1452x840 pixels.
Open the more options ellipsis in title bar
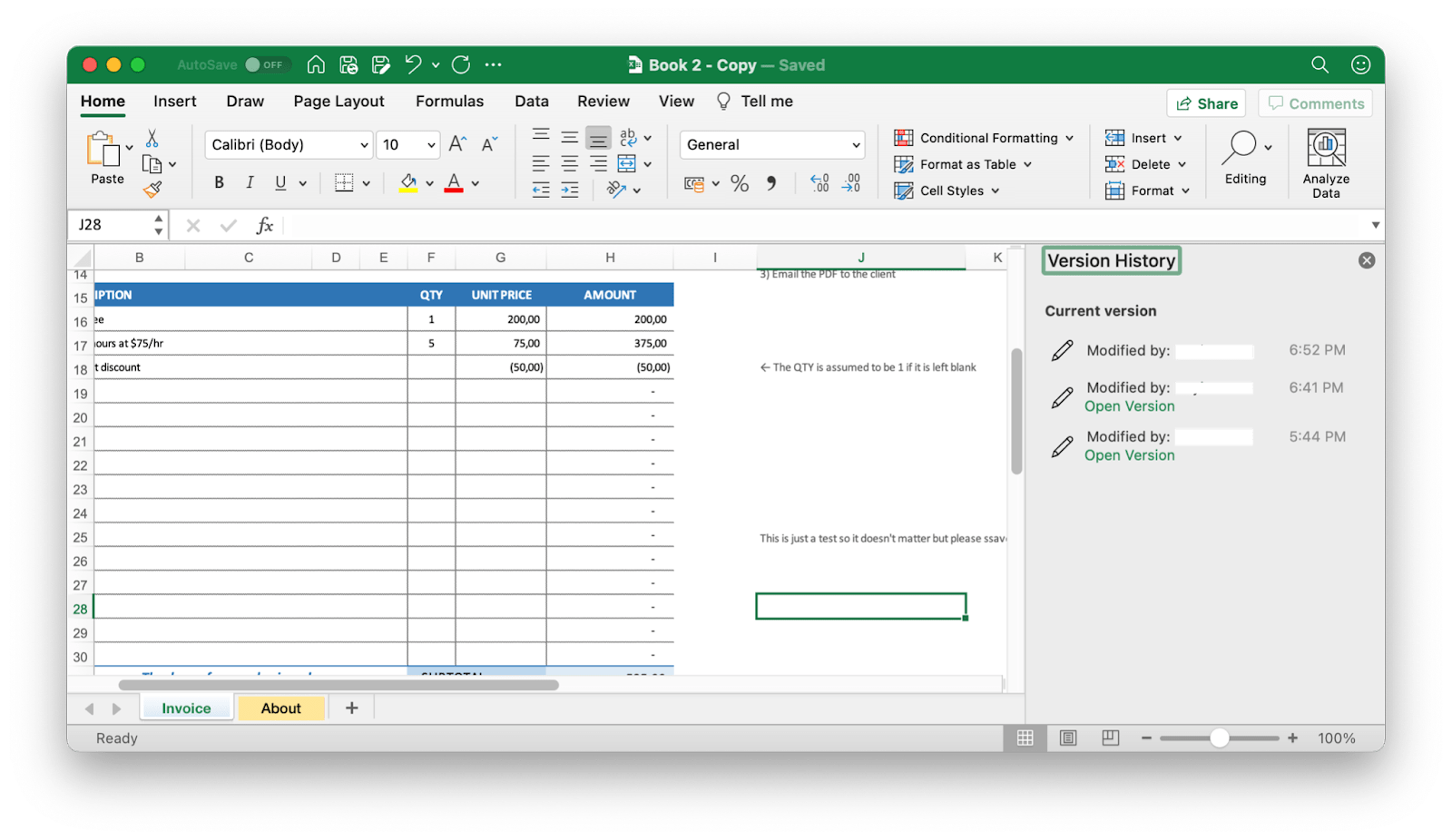pos(493,64)
